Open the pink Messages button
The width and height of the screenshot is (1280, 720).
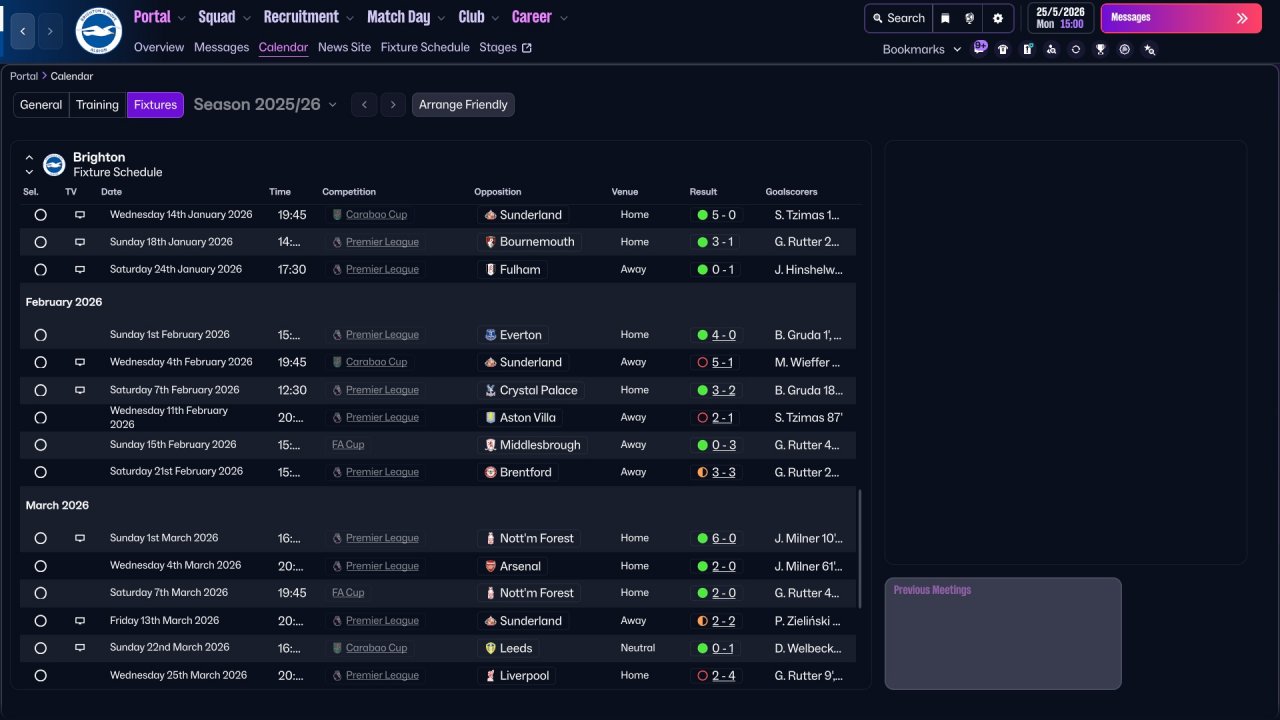click(x=1181, y=18)
